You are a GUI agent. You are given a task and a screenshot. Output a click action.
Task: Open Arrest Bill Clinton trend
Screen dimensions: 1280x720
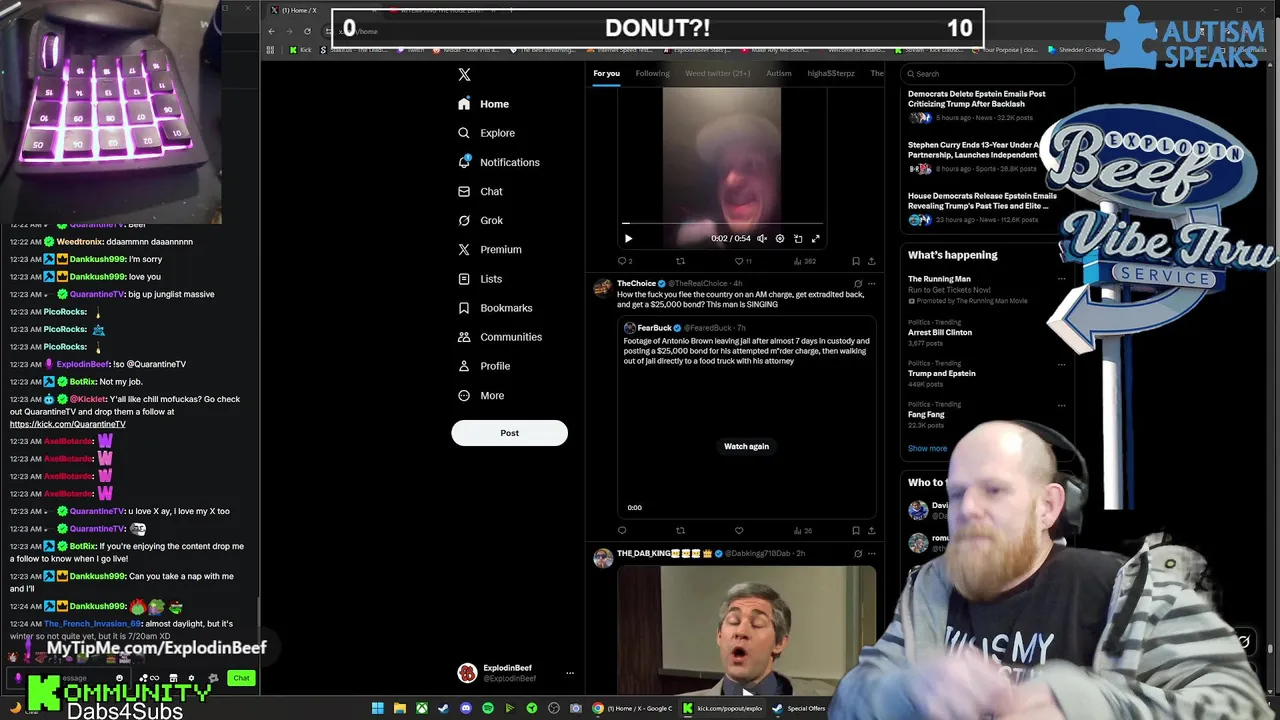click(x=940, y=332)
